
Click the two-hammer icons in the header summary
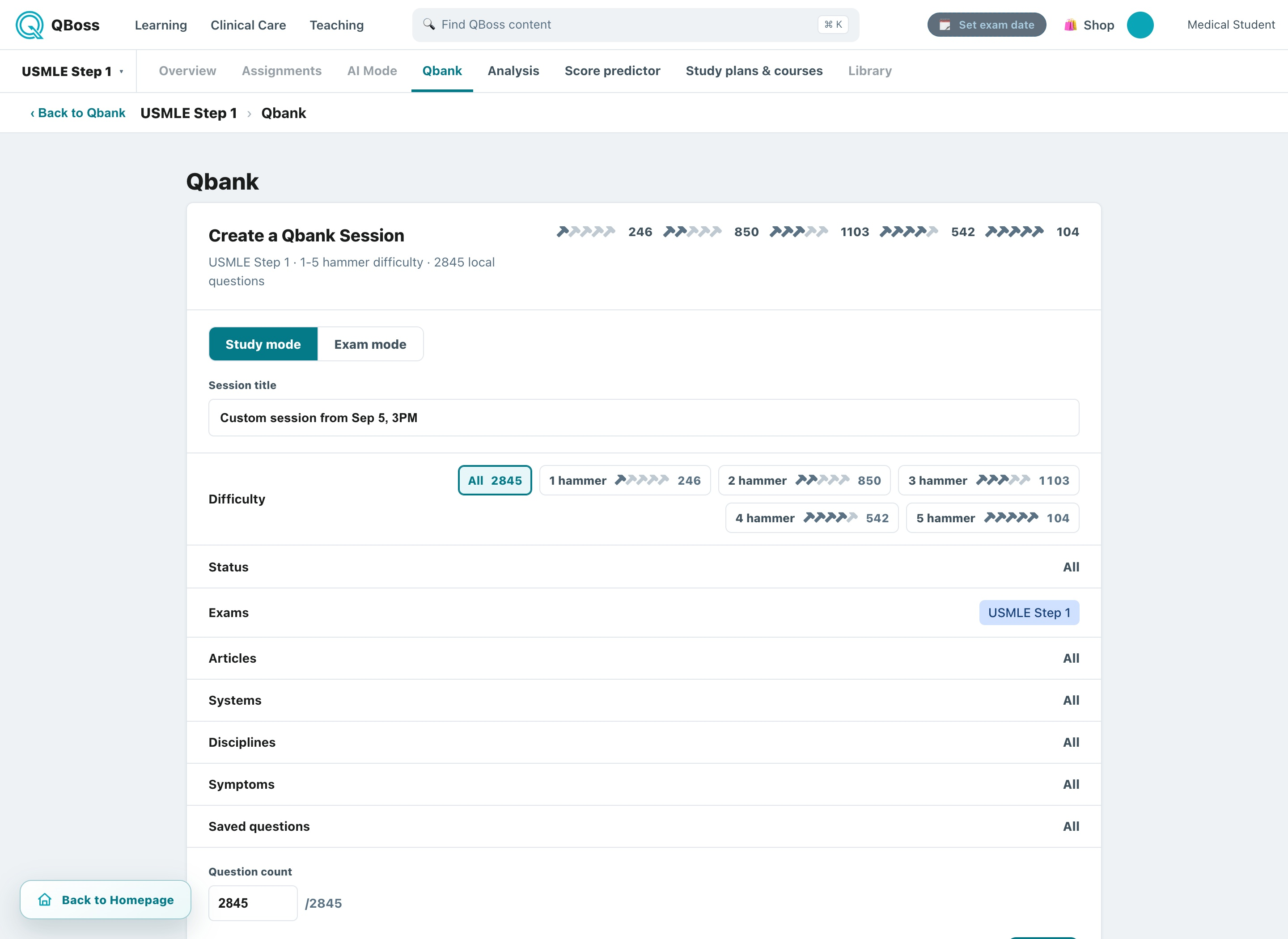(692, 232)
